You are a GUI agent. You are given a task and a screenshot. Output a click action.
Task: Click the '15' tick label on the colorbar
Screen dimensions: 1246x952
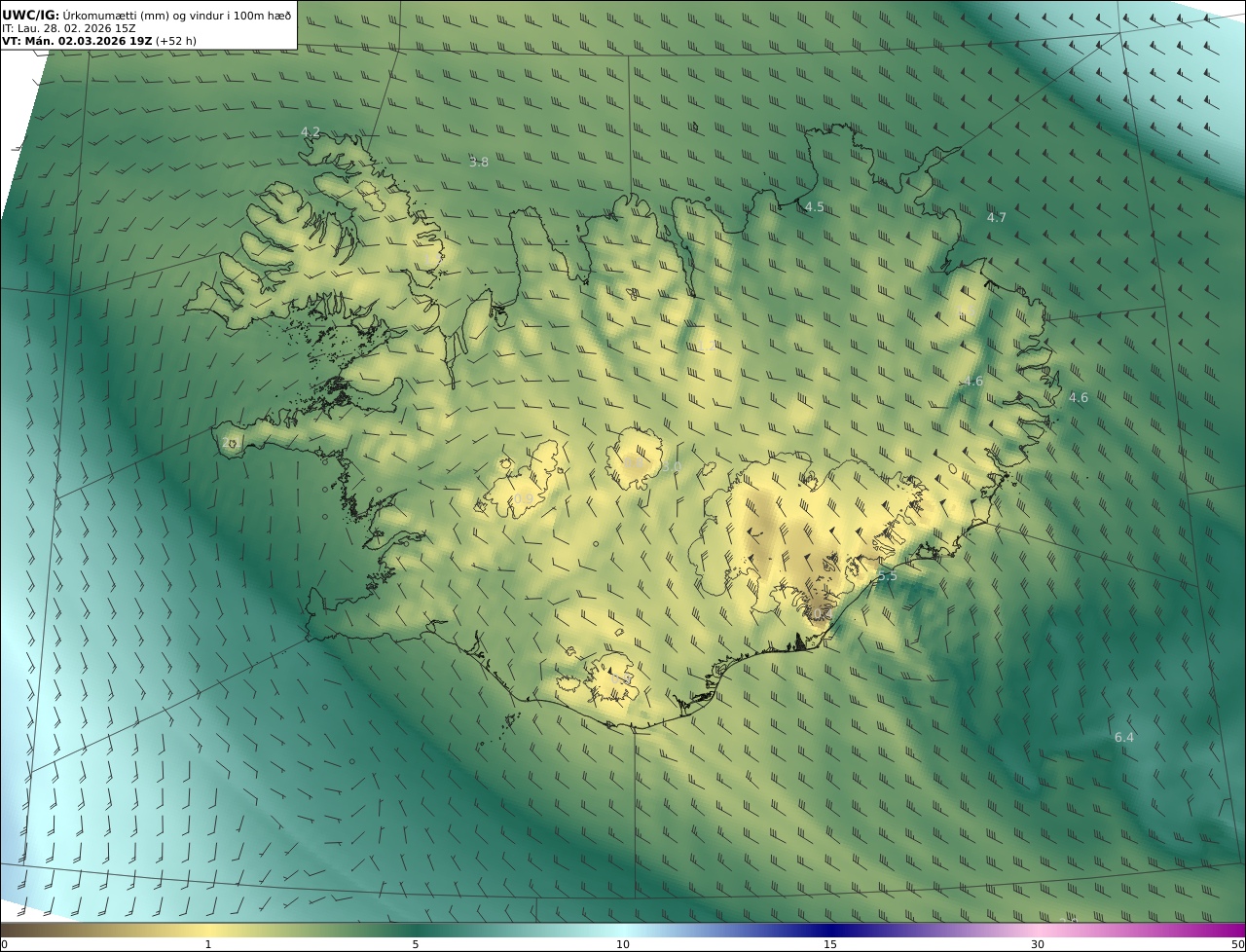click(x=830, y=944)
